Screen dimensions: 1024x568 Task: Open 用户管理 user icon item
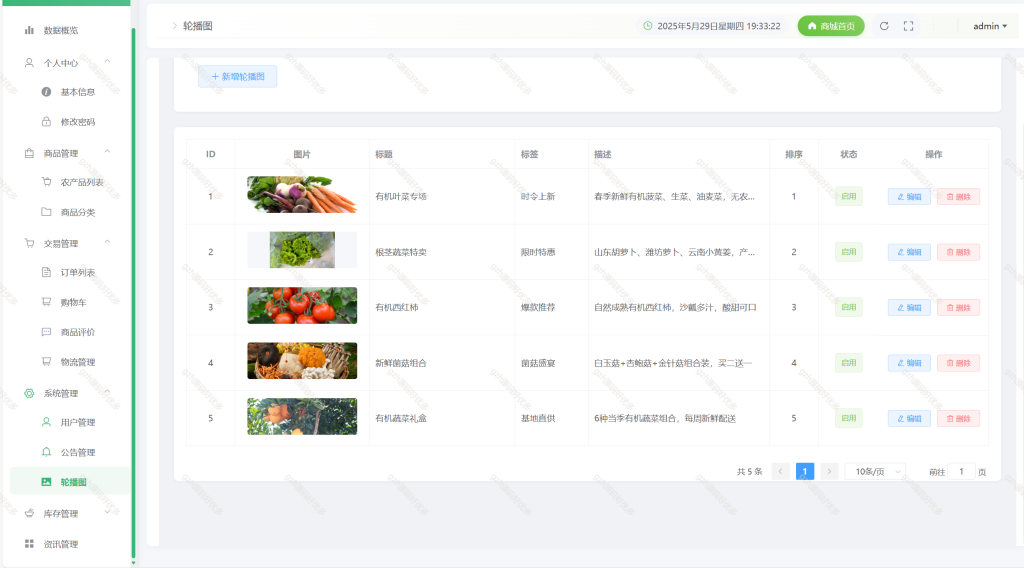46,422
